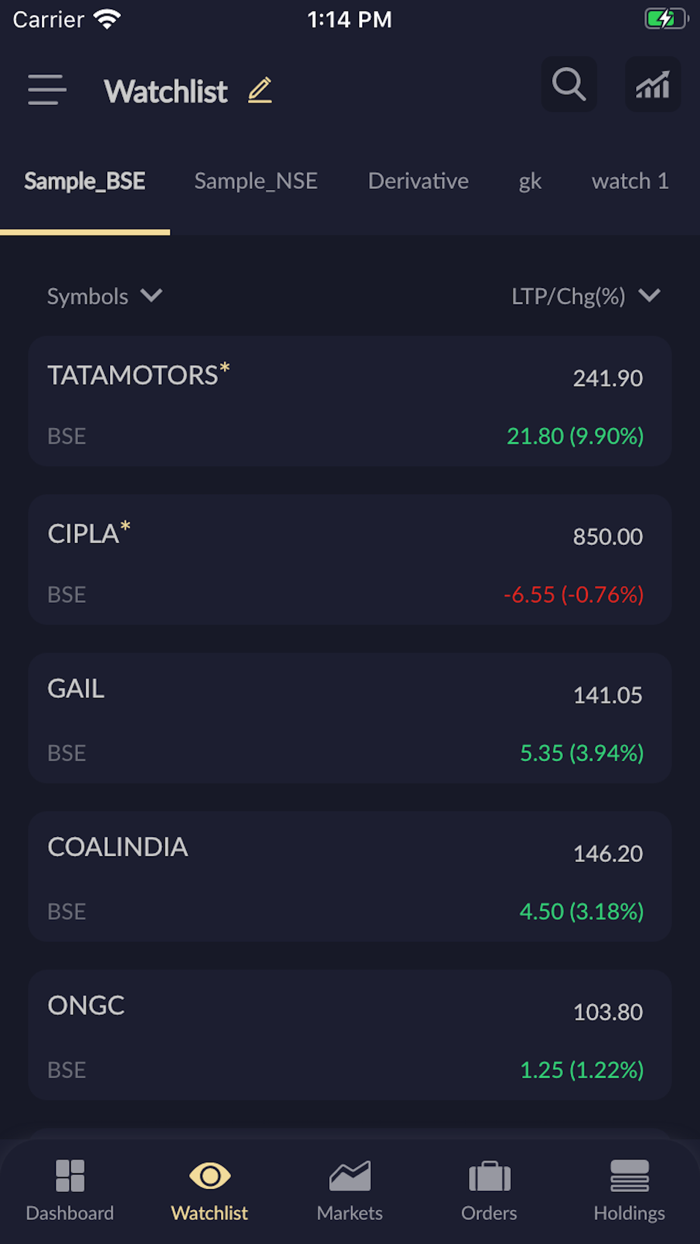The width and height of the screenshot is (700, 1244).
Task: Tap the ONGC symbol name
Action: pos(86,1005)
